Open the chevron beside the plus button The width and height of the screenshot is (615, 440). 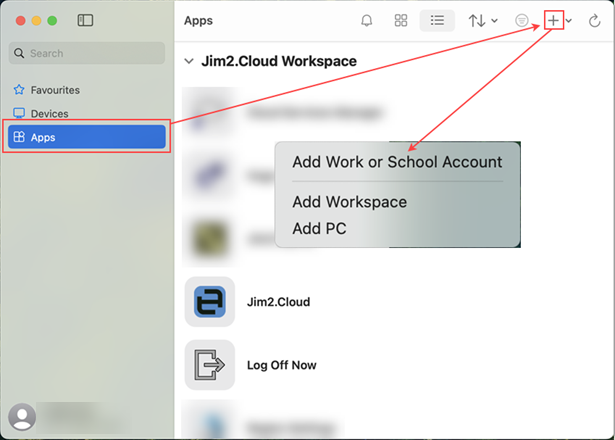569,21
